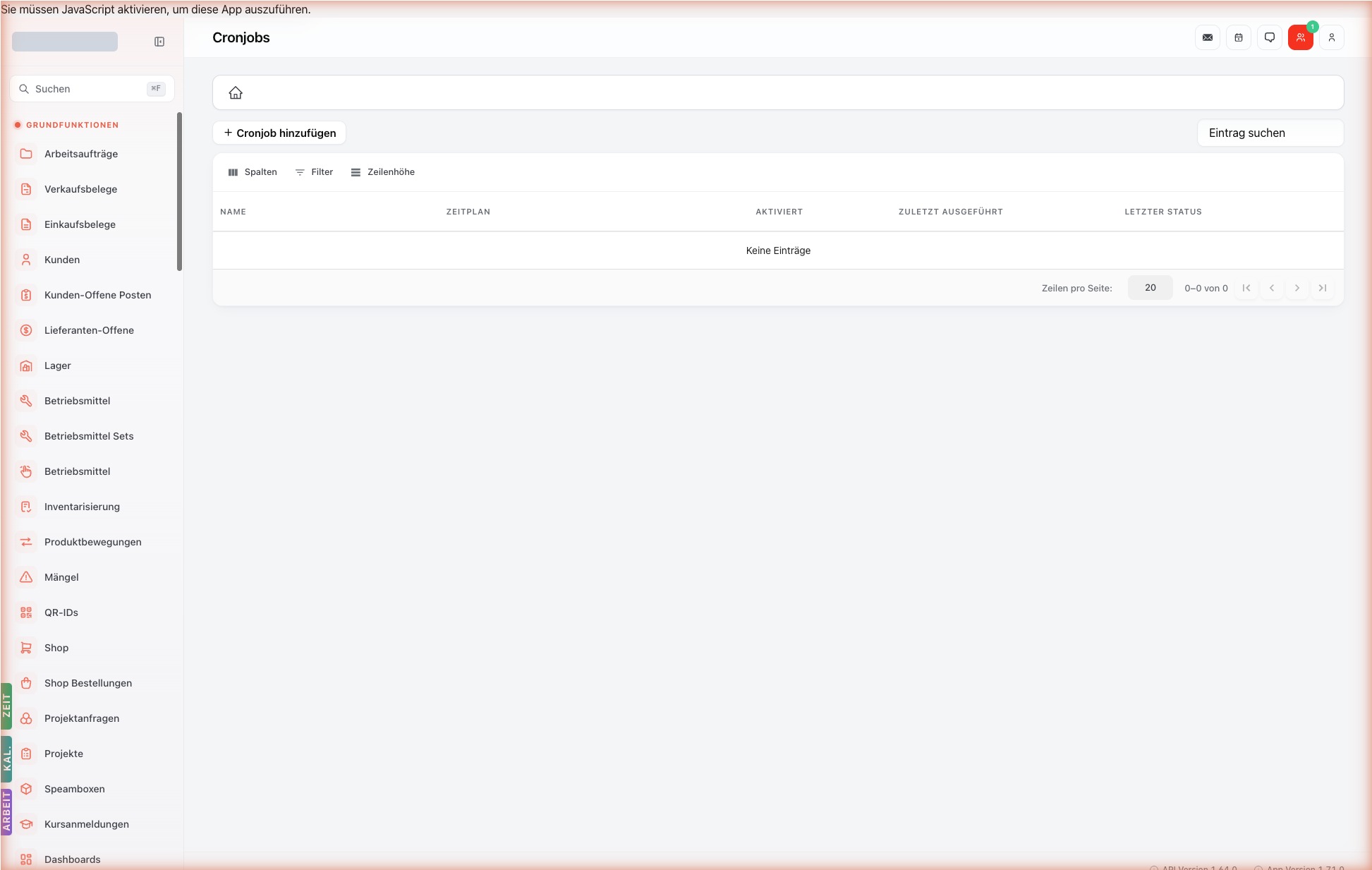Open the ZEIT side tab
This screenshot has height=870, width=1372.
[x=6, y=706]
